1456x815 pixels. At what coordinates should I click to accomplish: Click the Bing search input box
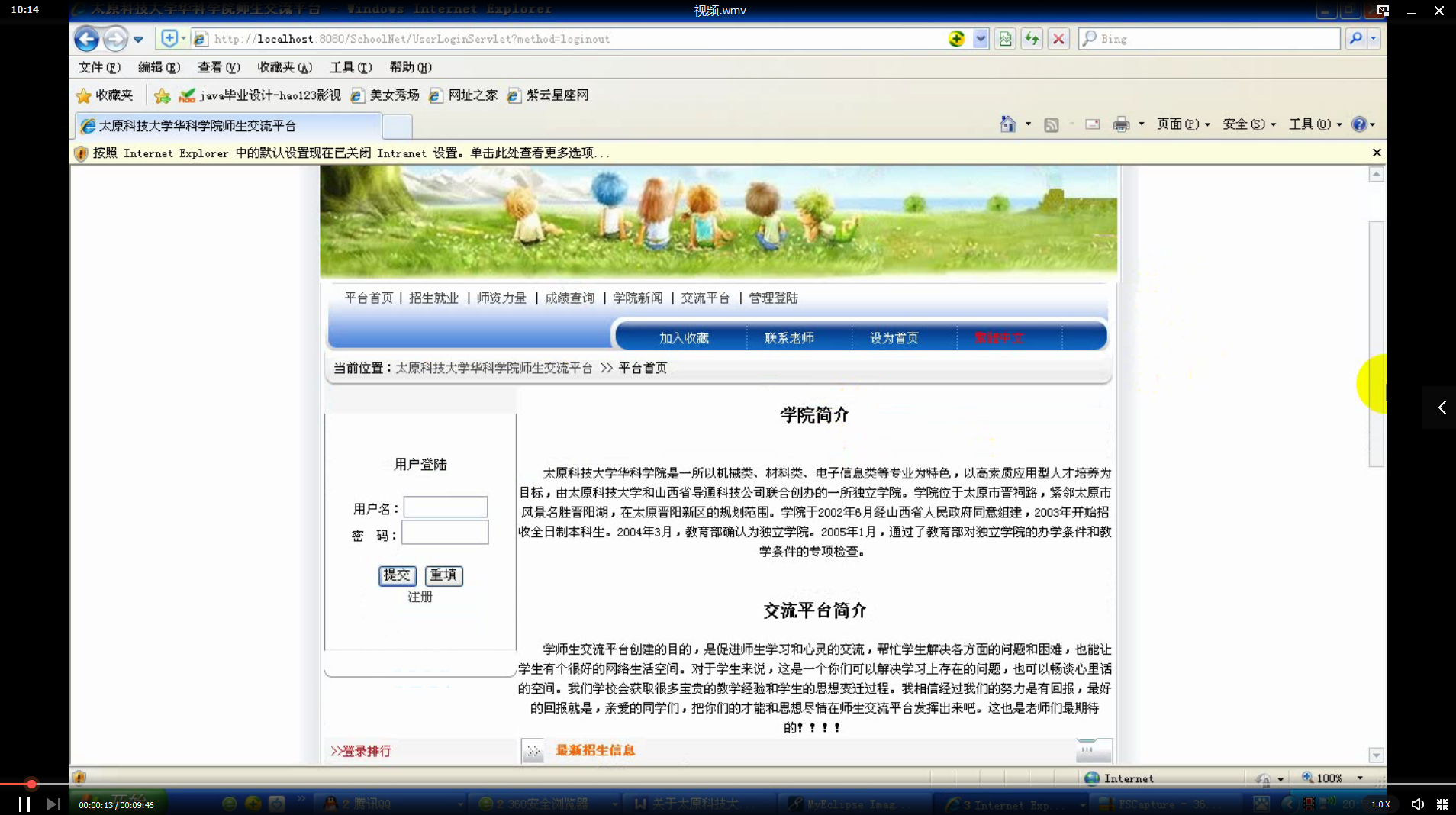point(1210,38)
